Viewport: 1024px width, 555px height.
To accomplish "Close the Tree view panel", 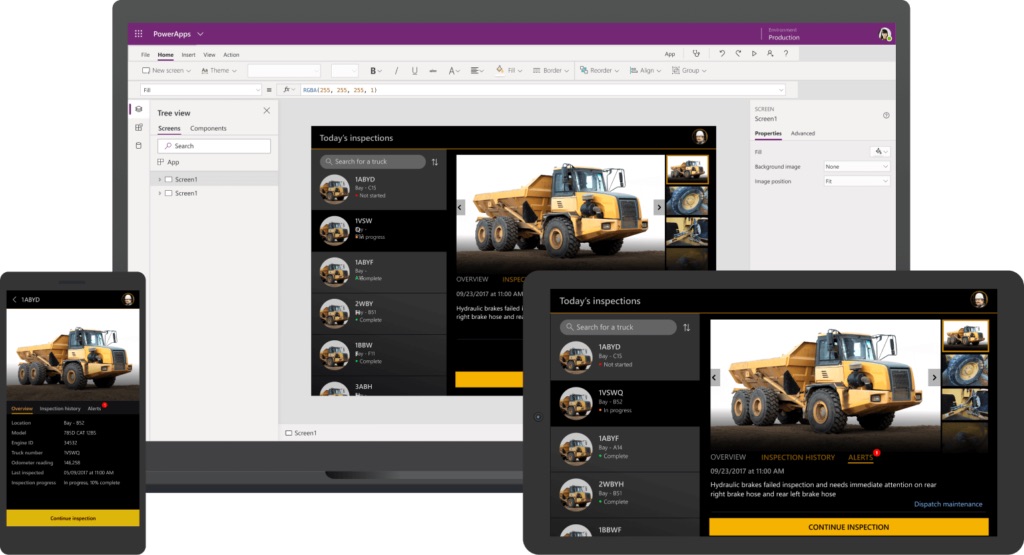I will click(x=266, y=111).
